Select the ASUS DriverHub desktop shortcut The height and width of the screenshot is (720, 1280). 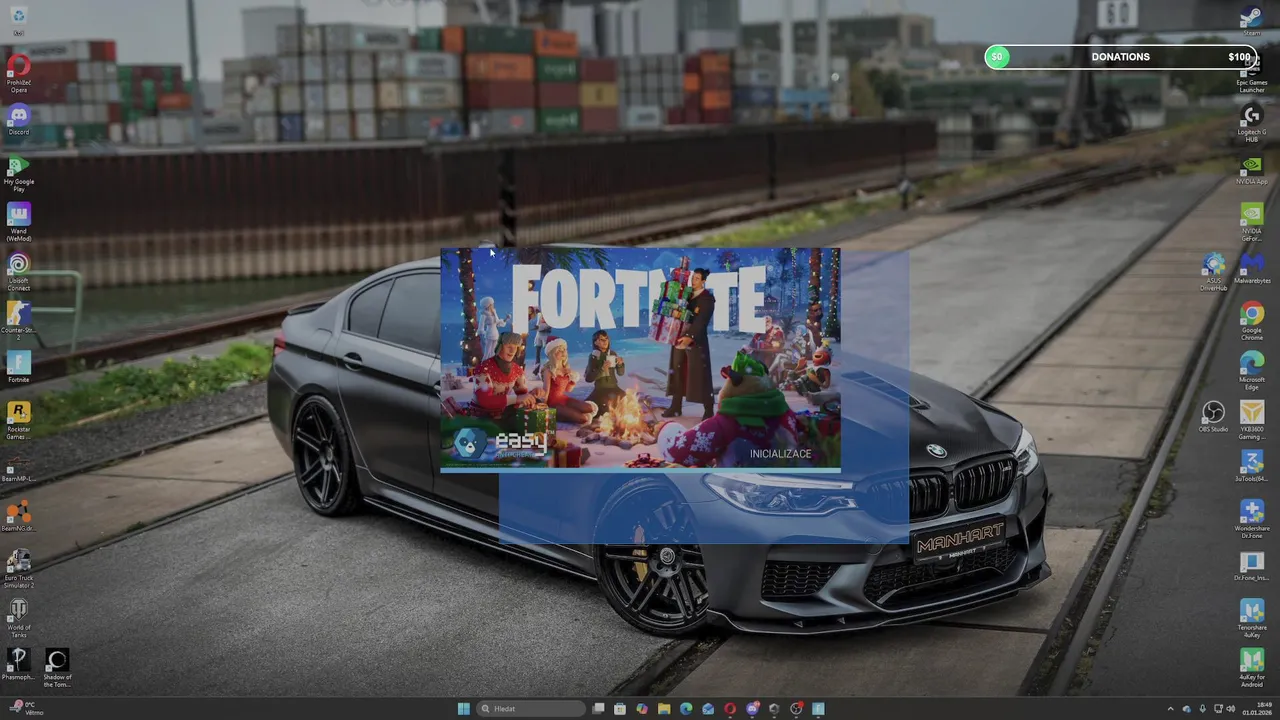[x=1213, y=271]
